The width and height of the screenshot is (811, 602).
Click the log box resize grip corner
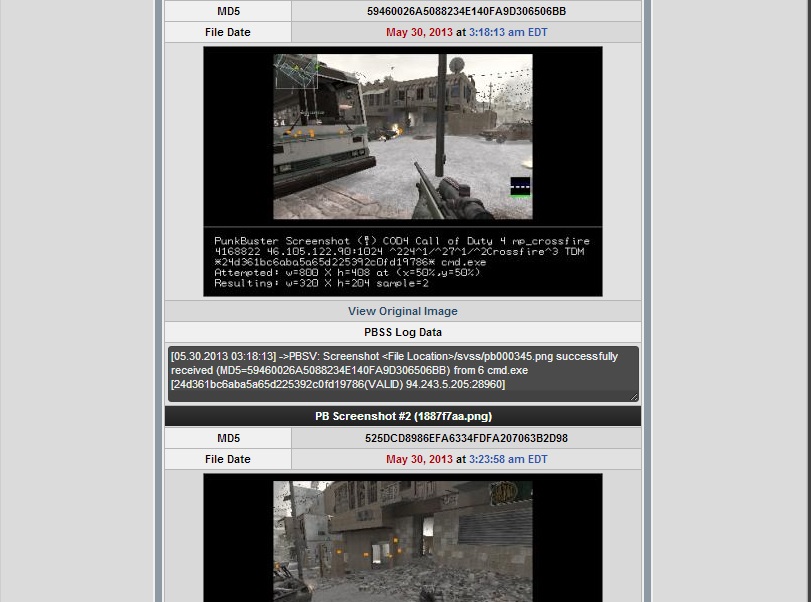click(634, 397)
